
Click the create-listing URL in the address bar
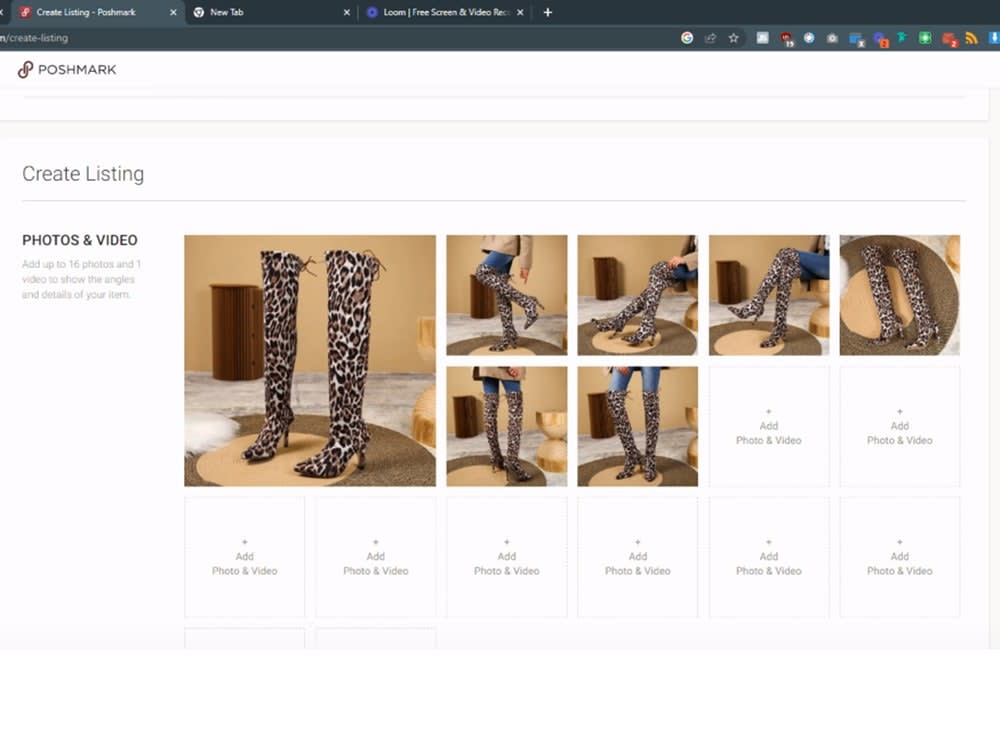coord(34,38)
